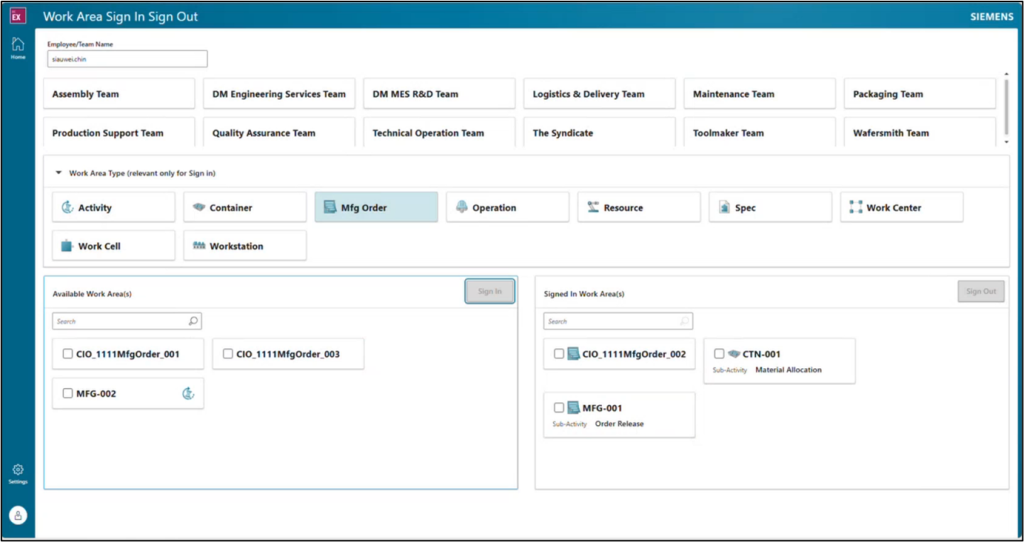Select the CIO_1111MfgOrder_002 signed-in checkbox
This screenshot has width=1024, height=542.
tap(558, 354)
